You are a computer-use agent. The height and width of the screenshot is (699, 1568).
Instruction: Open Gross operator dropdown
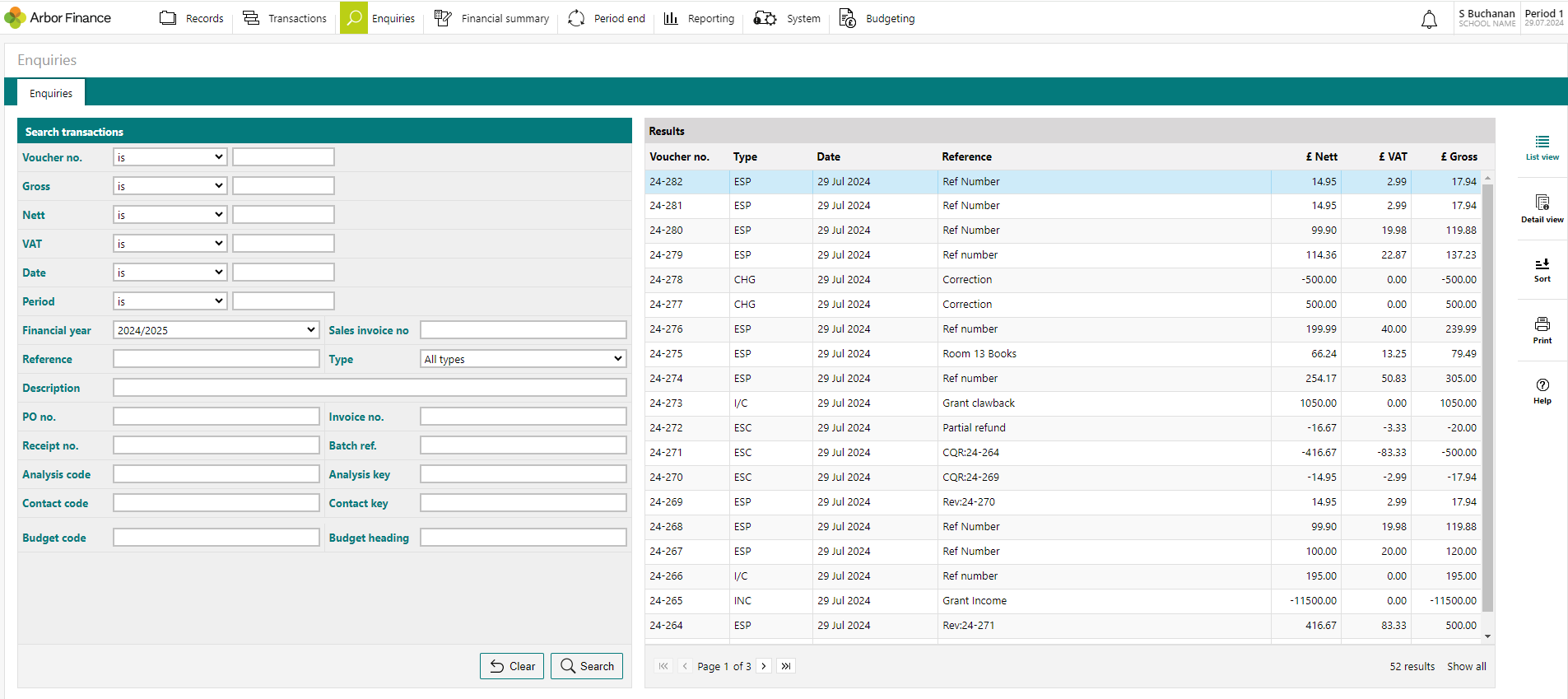pos(170,186)
